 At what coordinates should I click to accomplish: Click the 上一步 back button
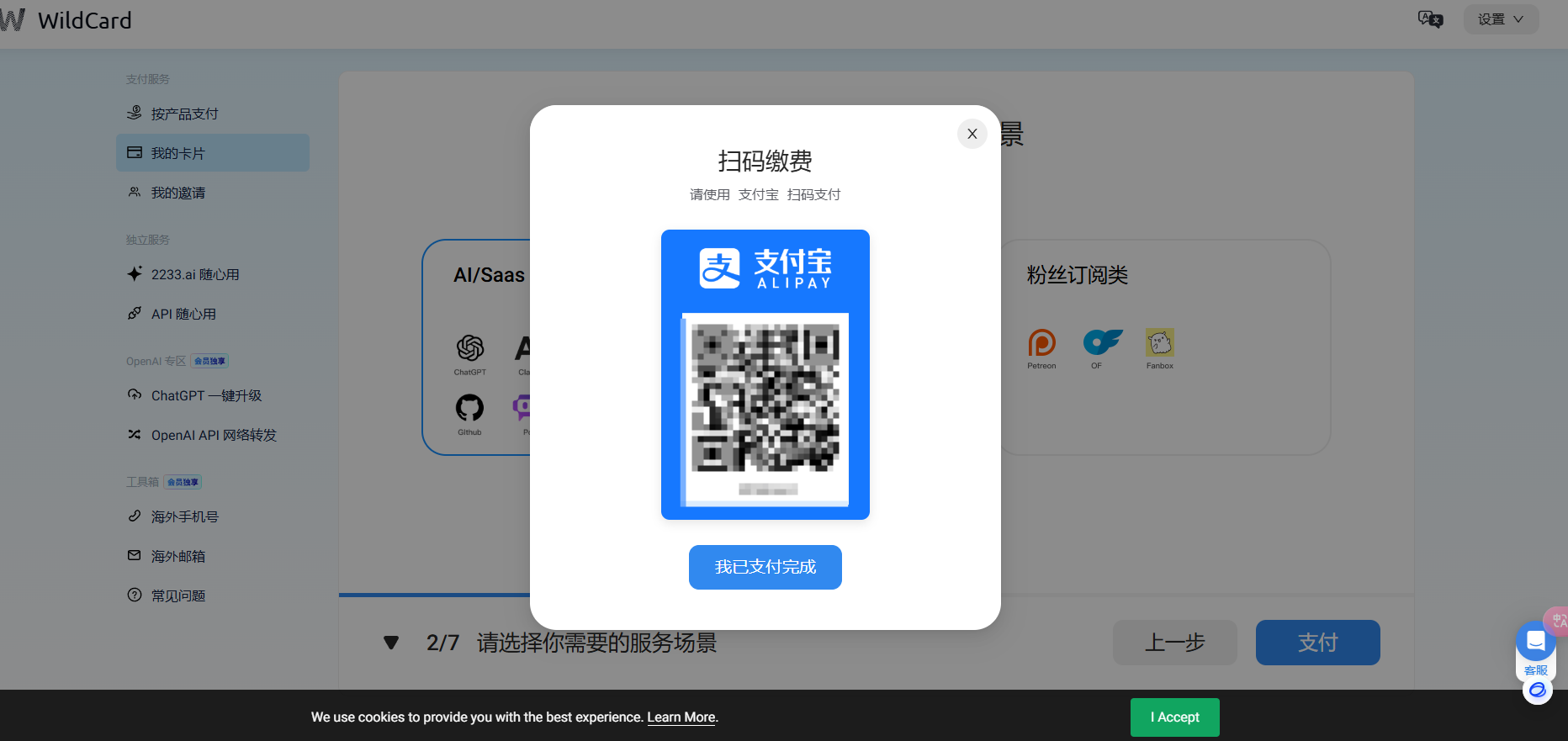[x=1175, y=643]
